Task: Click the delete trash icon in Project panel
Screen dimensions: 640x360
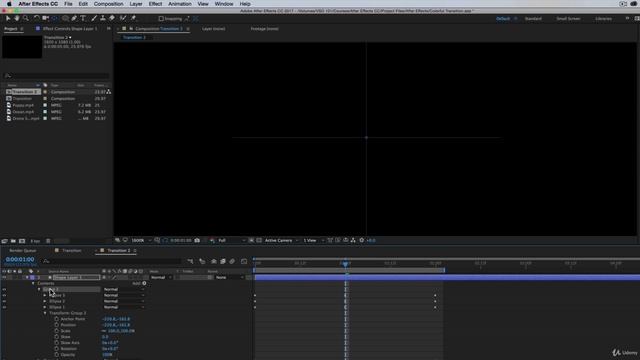Action: pyautogui.click(x=48, y=241)
